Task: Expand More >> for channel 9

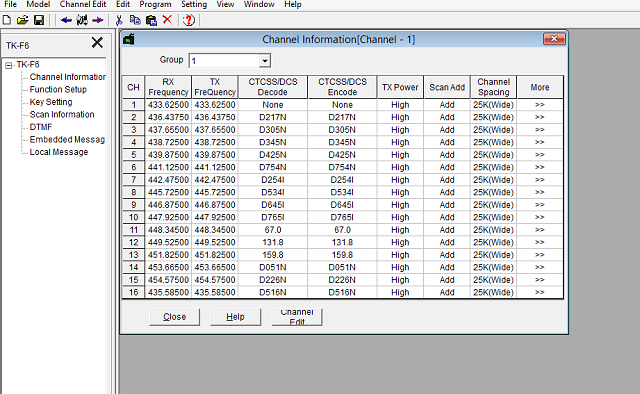Action: 540,205
